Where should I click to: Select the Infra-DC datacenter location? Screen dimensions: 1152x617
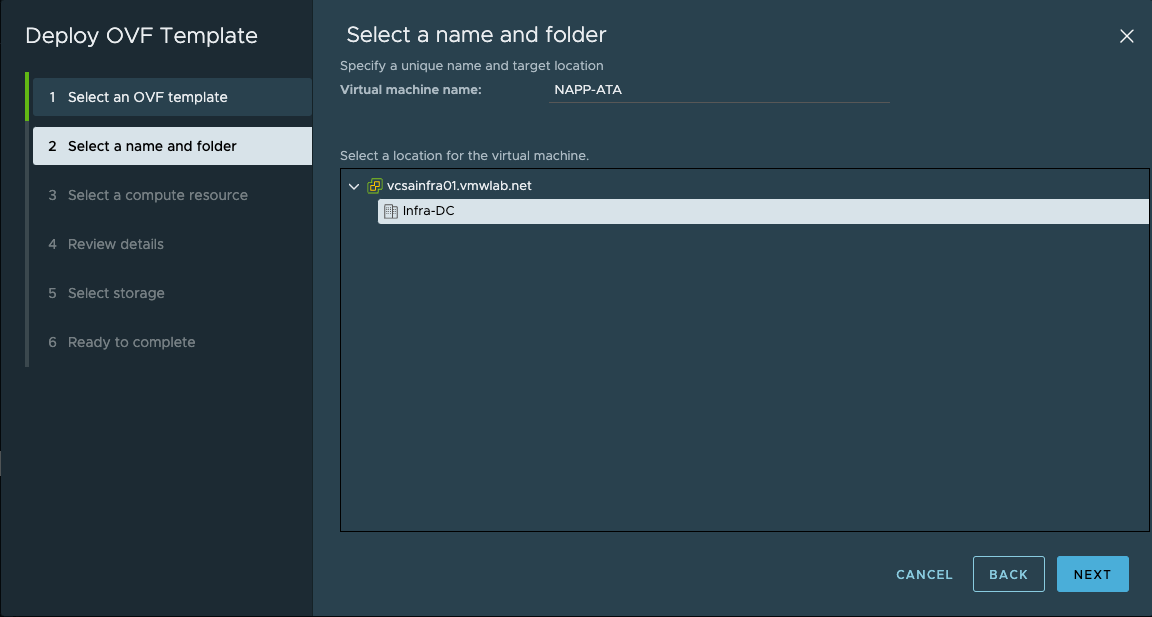[763, 212]
